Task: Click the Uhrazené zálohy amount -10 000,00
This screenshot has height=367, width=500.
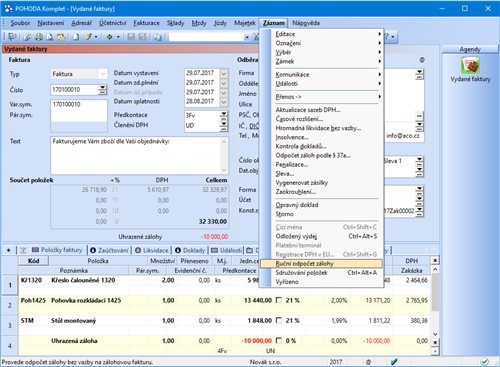Action: [x=214, y=237]
